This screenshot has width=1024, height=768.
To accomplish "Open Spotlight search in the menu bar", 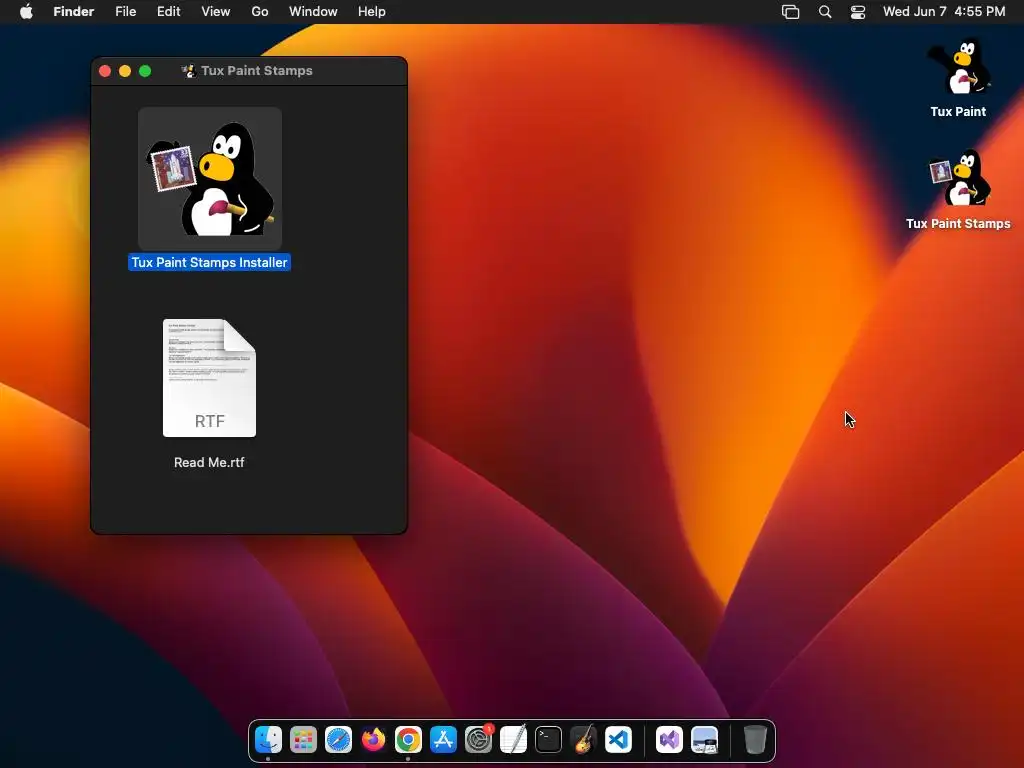I will [x=825, y=12].
